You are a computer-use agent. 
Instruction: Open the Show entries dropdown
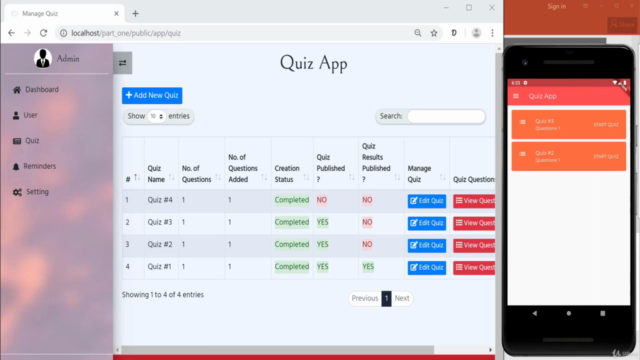click(156, 116)
